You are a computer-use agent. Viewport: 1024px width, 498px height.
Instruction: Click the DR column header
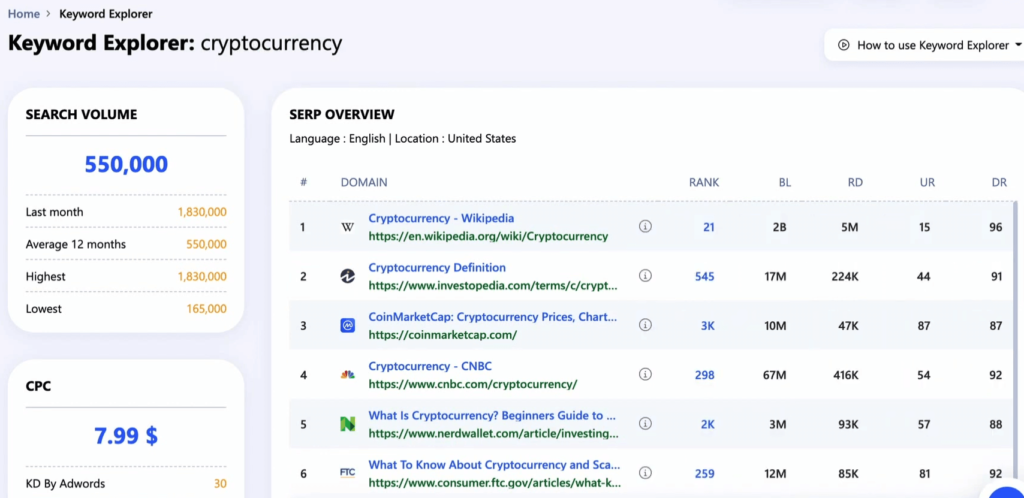coord(999,182)
